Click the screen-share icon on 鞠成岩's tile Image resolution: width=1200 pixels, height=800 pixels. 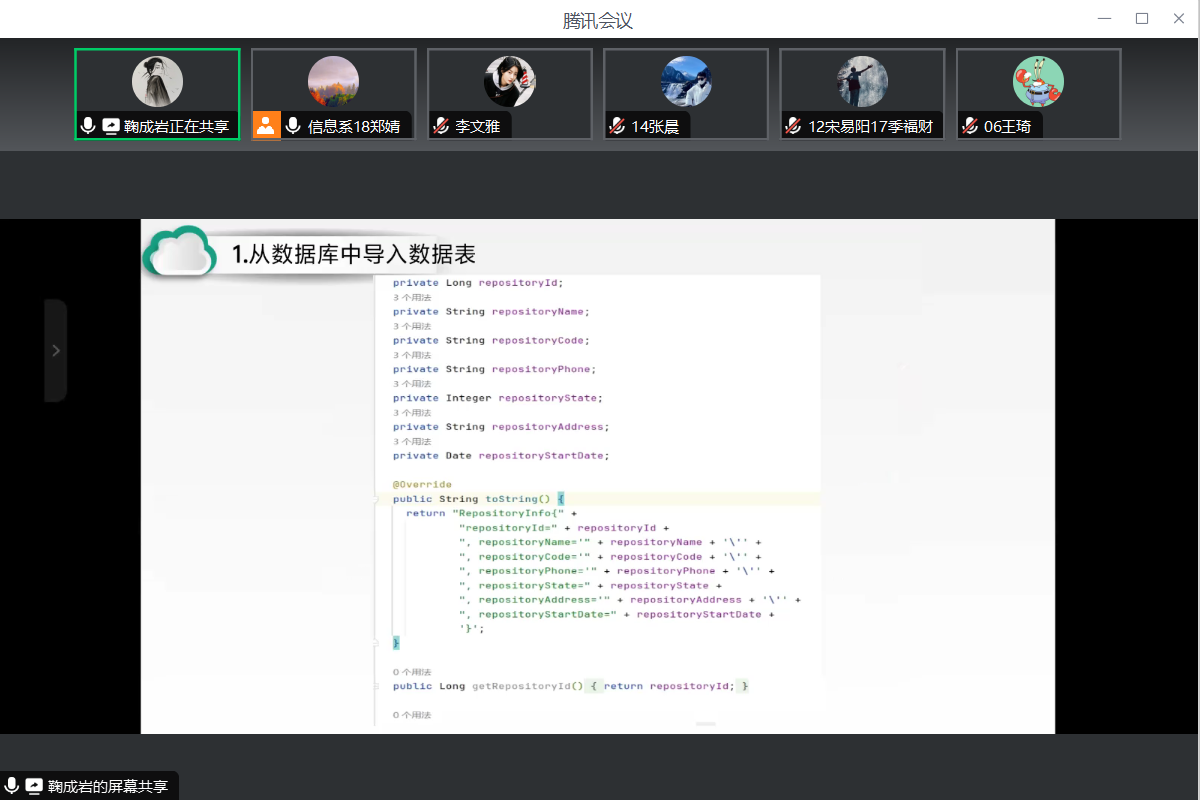click(111, 126)
